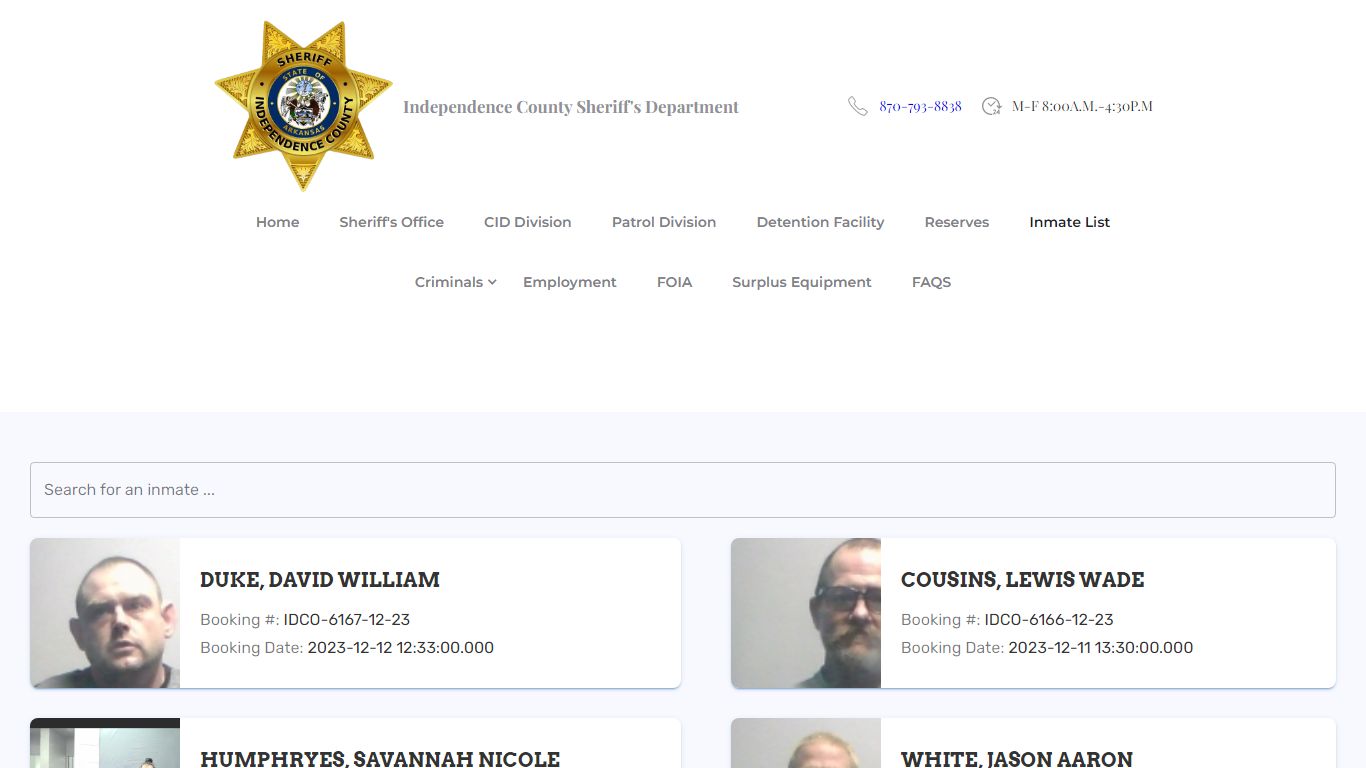Open the CID Division menu item

(x=528, y=222)
